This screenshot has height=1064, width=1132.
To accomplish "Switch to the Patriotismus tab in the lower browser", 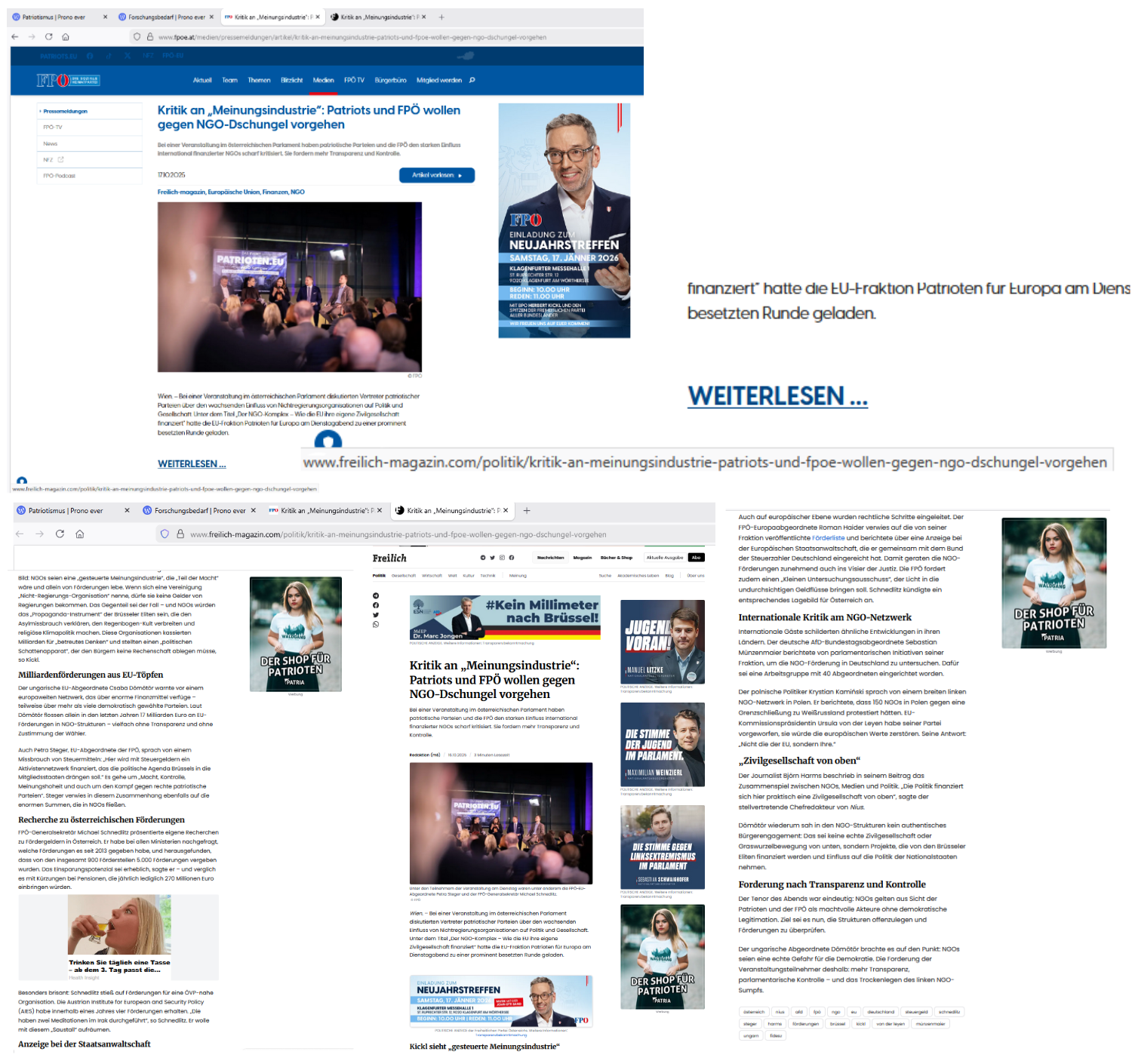I will coord(65,511).
